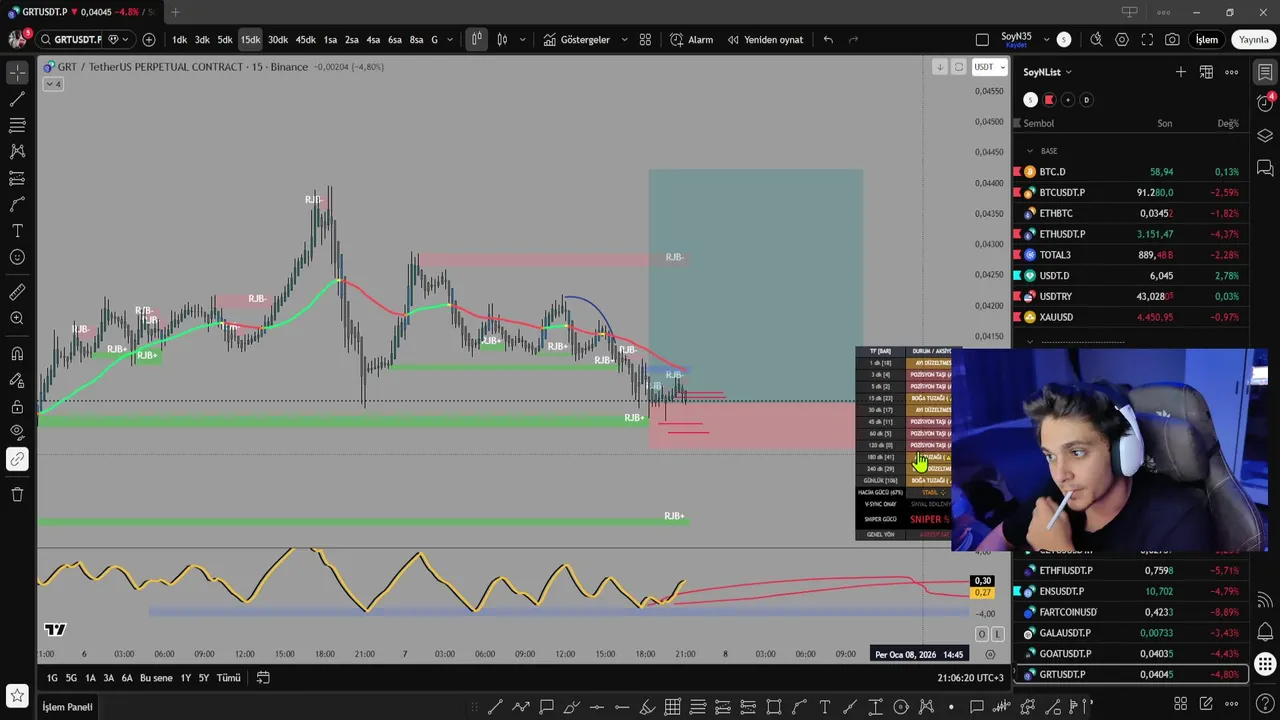
Task: Open the patterns drawing tool group
Action: (x=17, y=151)
